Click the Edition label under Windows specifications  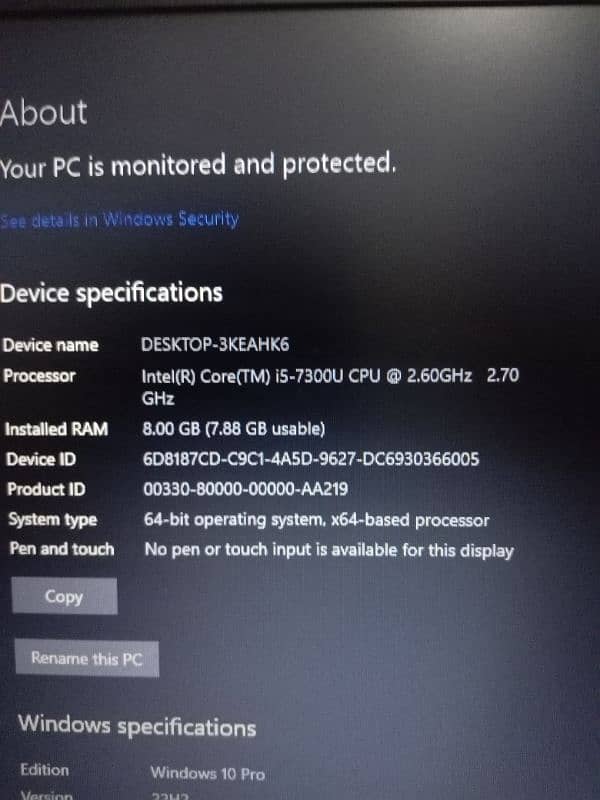44,769
